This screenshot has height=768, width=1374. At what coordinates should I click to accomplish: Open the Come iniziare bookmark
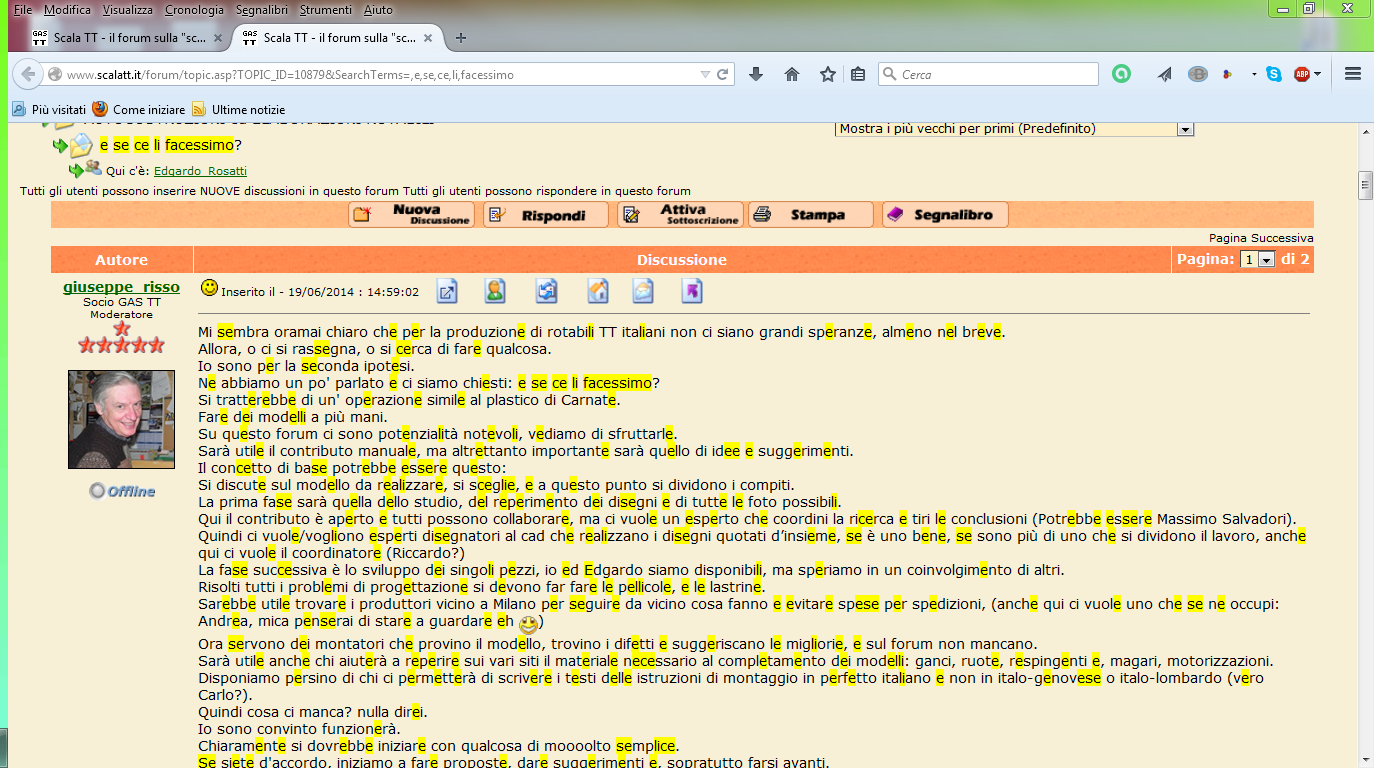pos(139,109)
